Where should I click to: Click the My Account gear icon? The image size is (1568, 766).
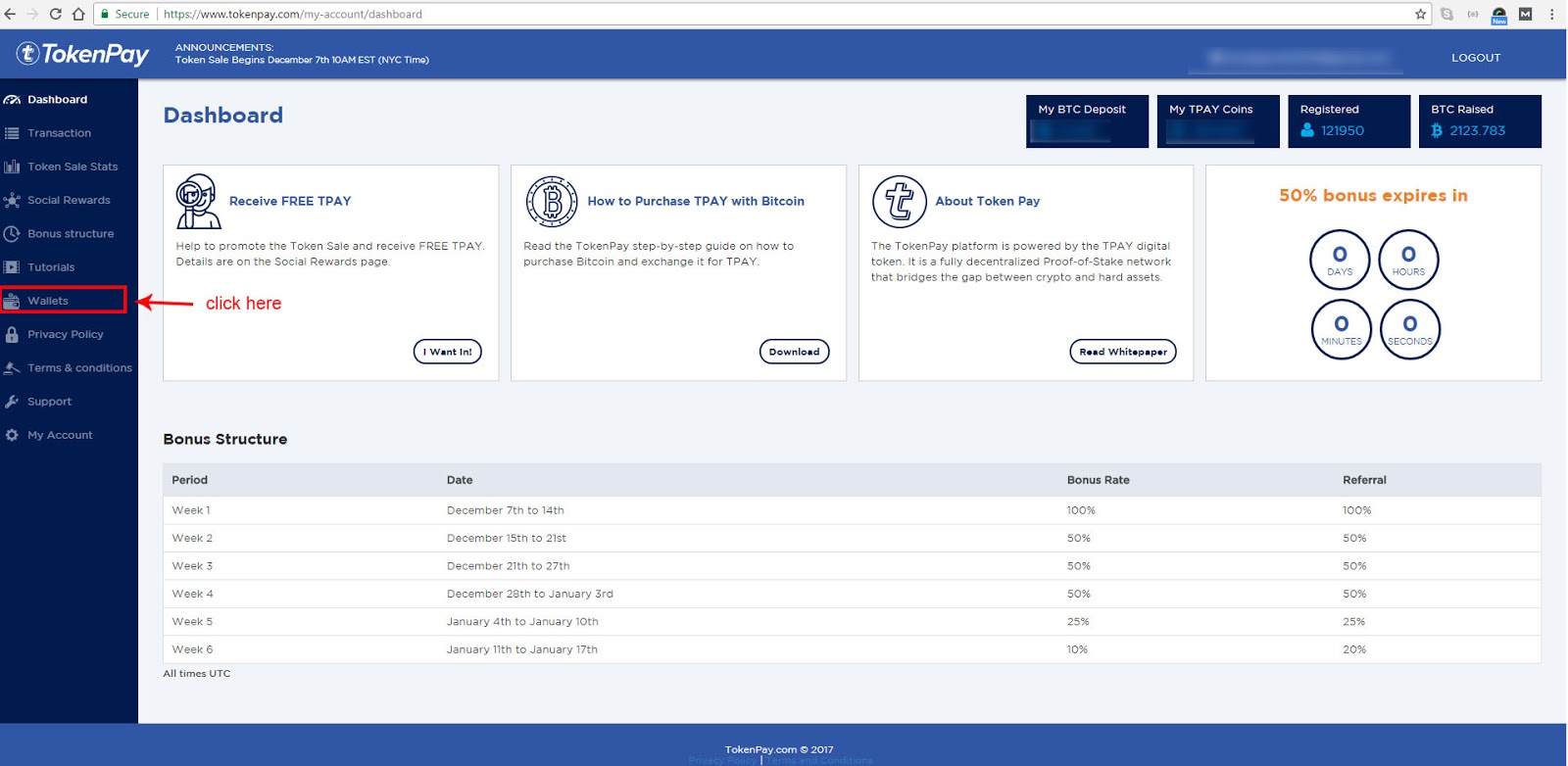point(12,435)
